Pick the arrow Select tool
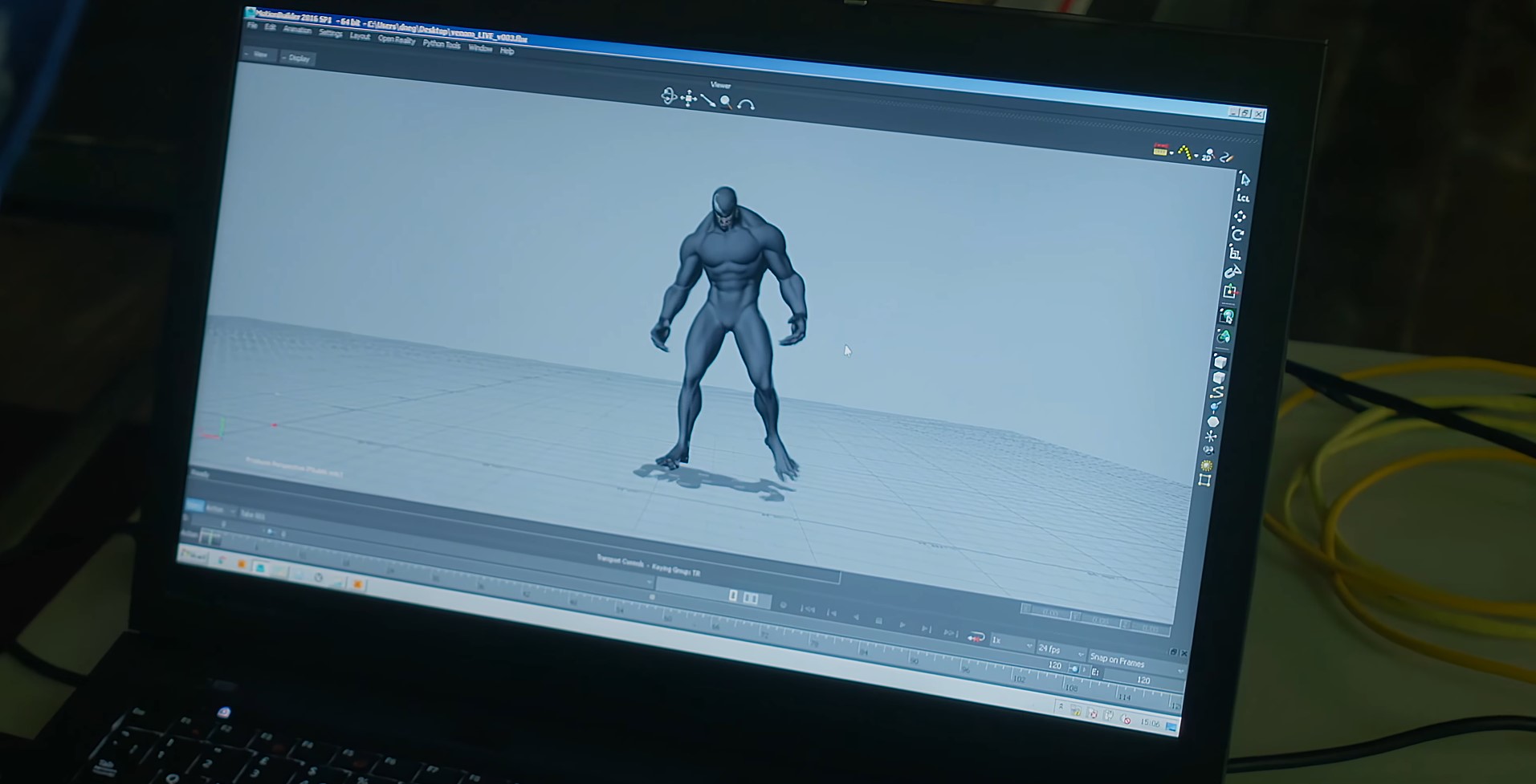1536x784 pixels. (x=1244, y=179)
